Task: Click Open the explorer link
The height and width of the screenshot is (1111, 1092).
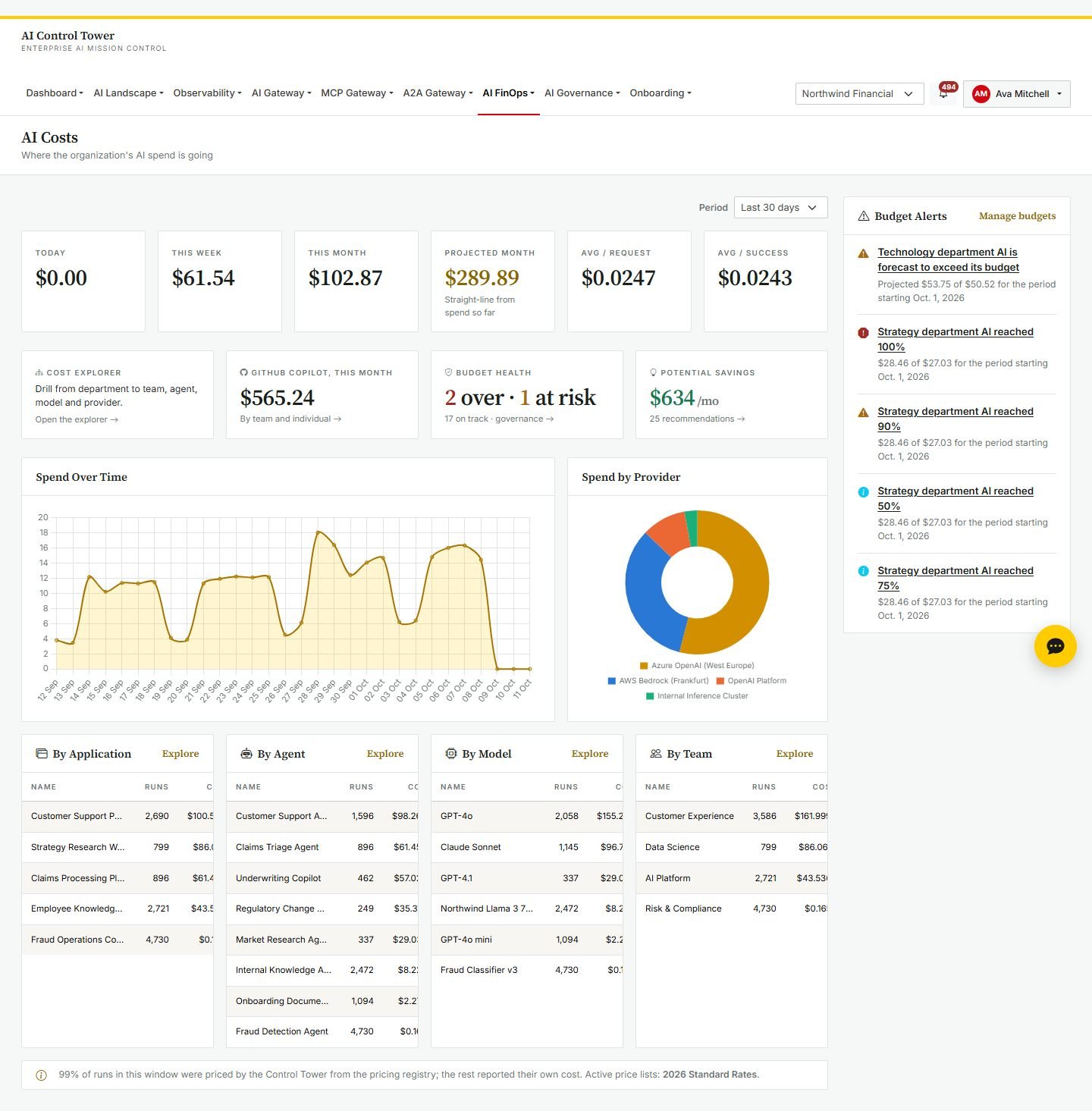Action: pyautogui.click(x=77, y=419)
